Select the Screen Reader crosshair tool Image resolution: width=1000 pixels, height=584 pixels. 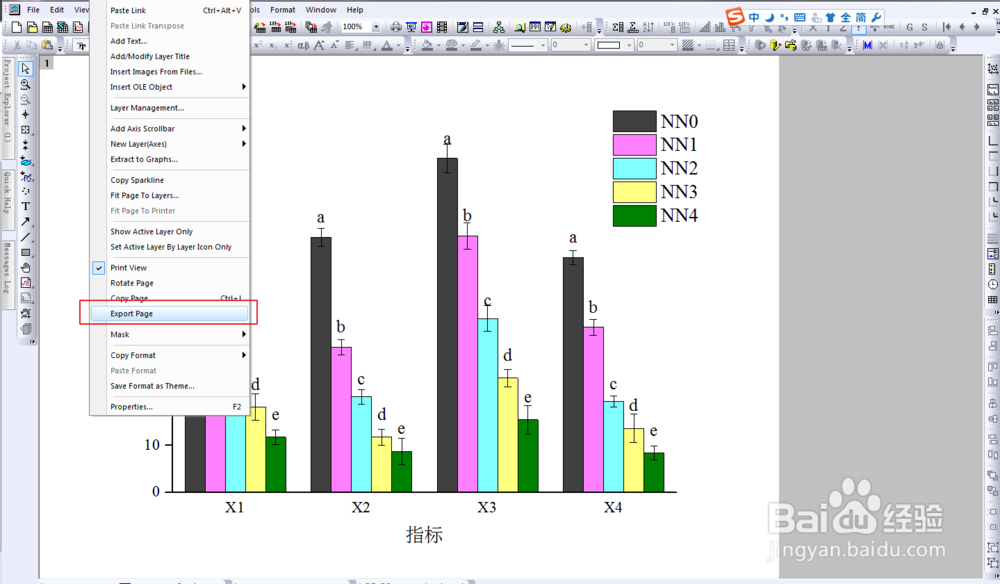[26, 115]
